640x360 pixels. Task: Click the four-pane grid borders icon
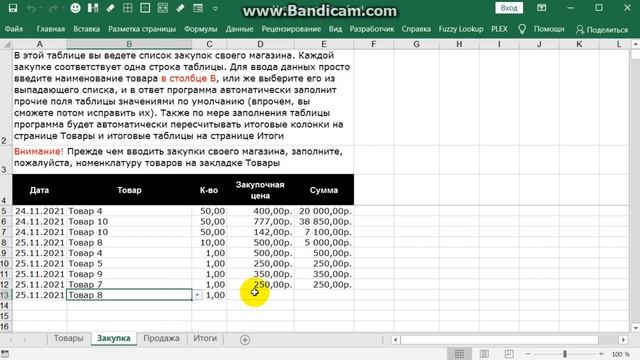128,8
